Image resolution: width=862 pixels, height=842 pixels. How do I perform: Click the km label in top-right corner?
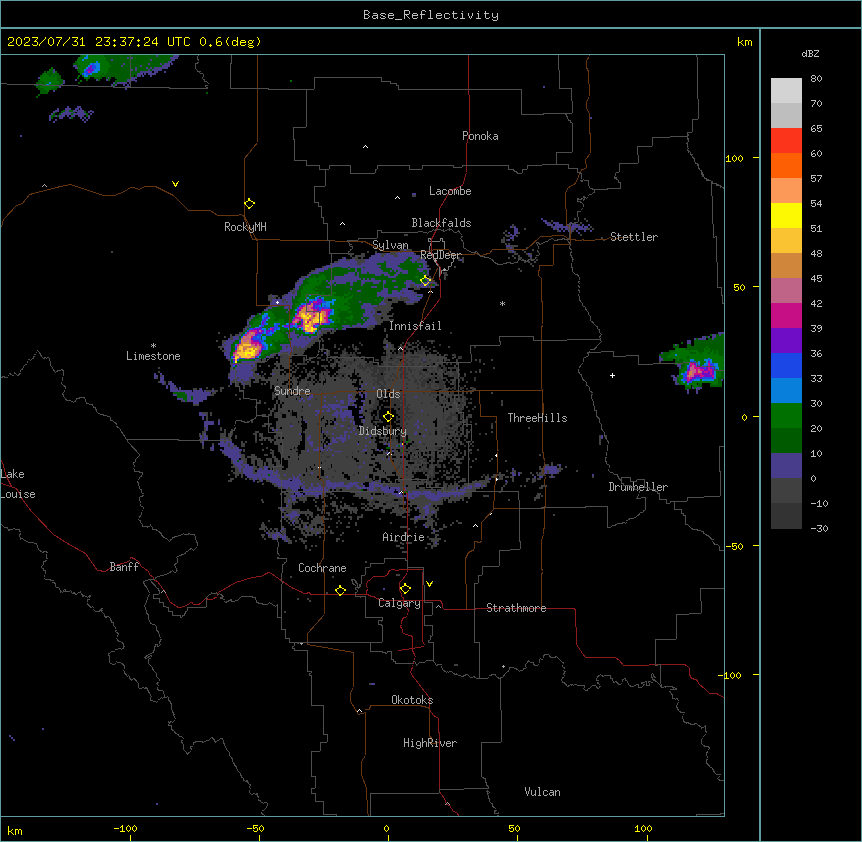tap(745, 42)
